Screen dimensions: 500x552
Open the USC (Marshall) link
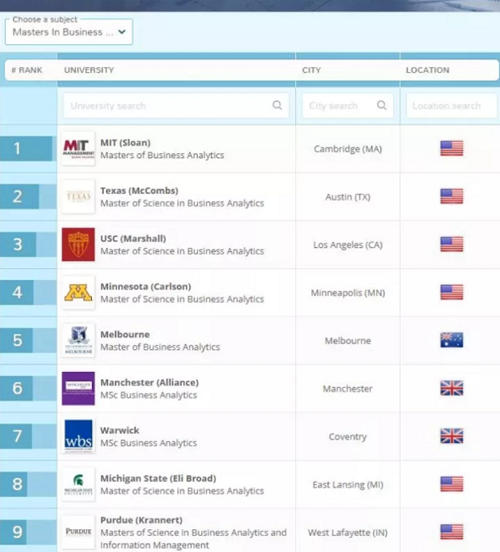click(x=133, y=238)
